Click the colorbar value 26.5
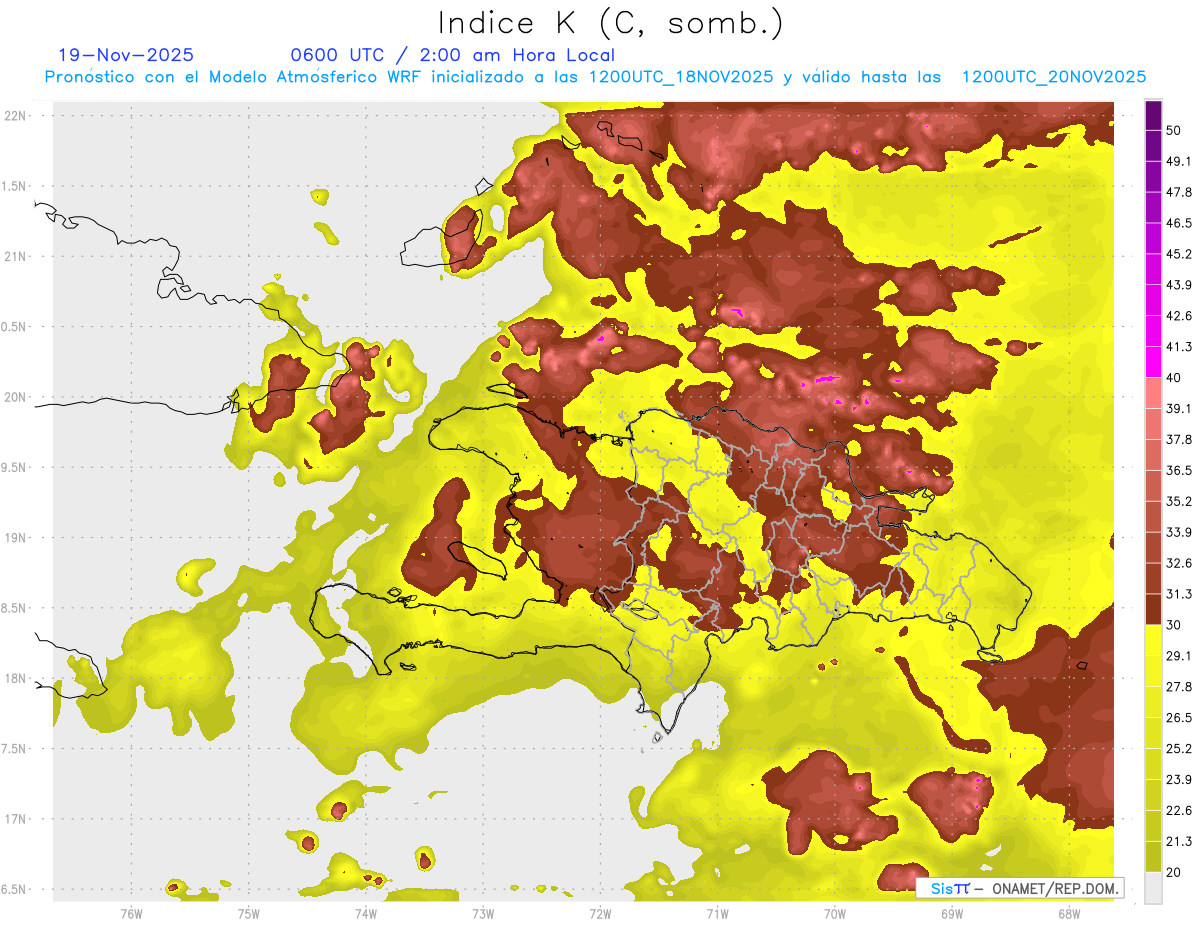Image resolution: width=1200 pixels, height=927 pixels. click(1179, 718)
